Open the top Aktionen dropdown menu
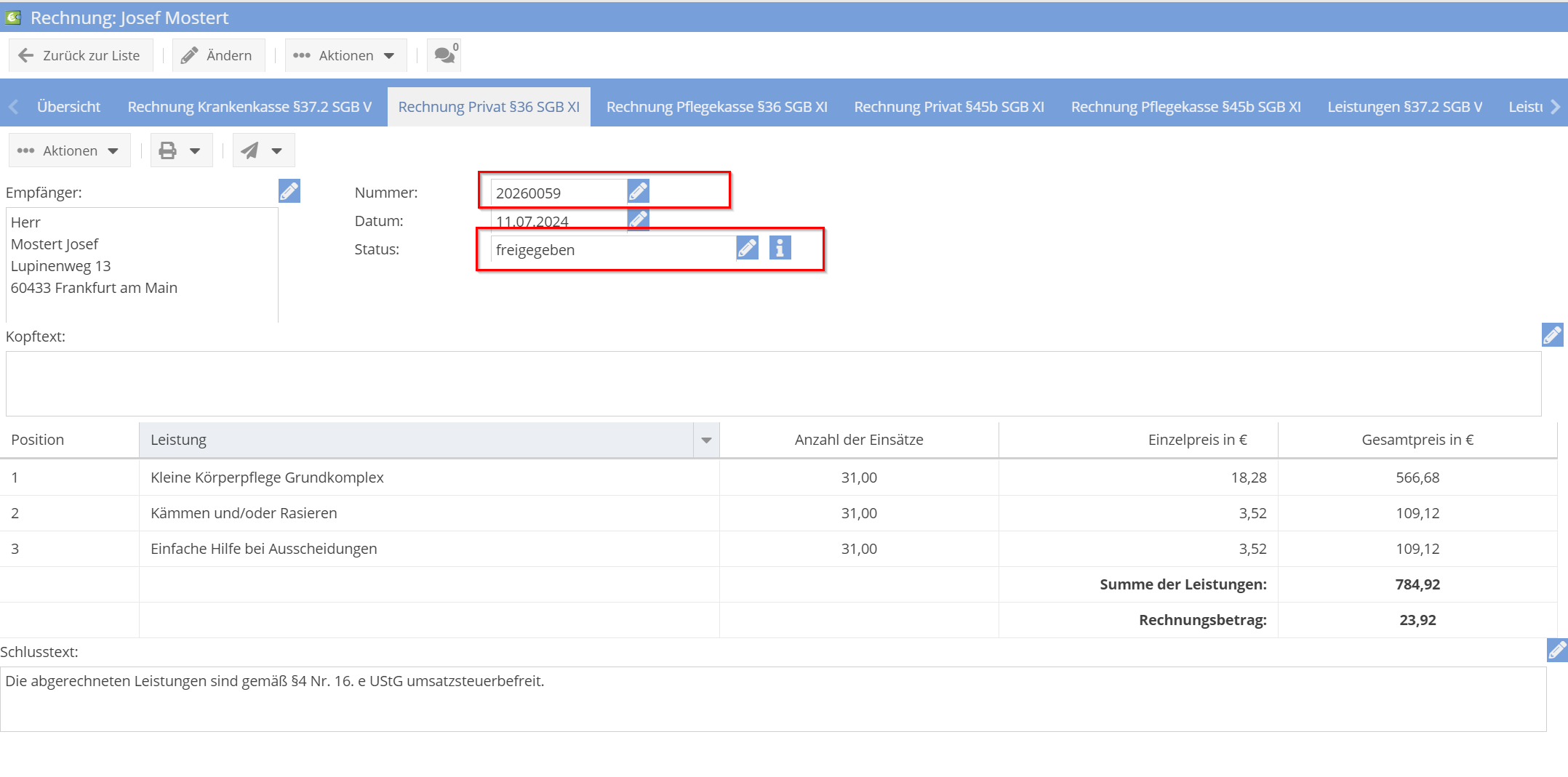 (x=345, y=56)
